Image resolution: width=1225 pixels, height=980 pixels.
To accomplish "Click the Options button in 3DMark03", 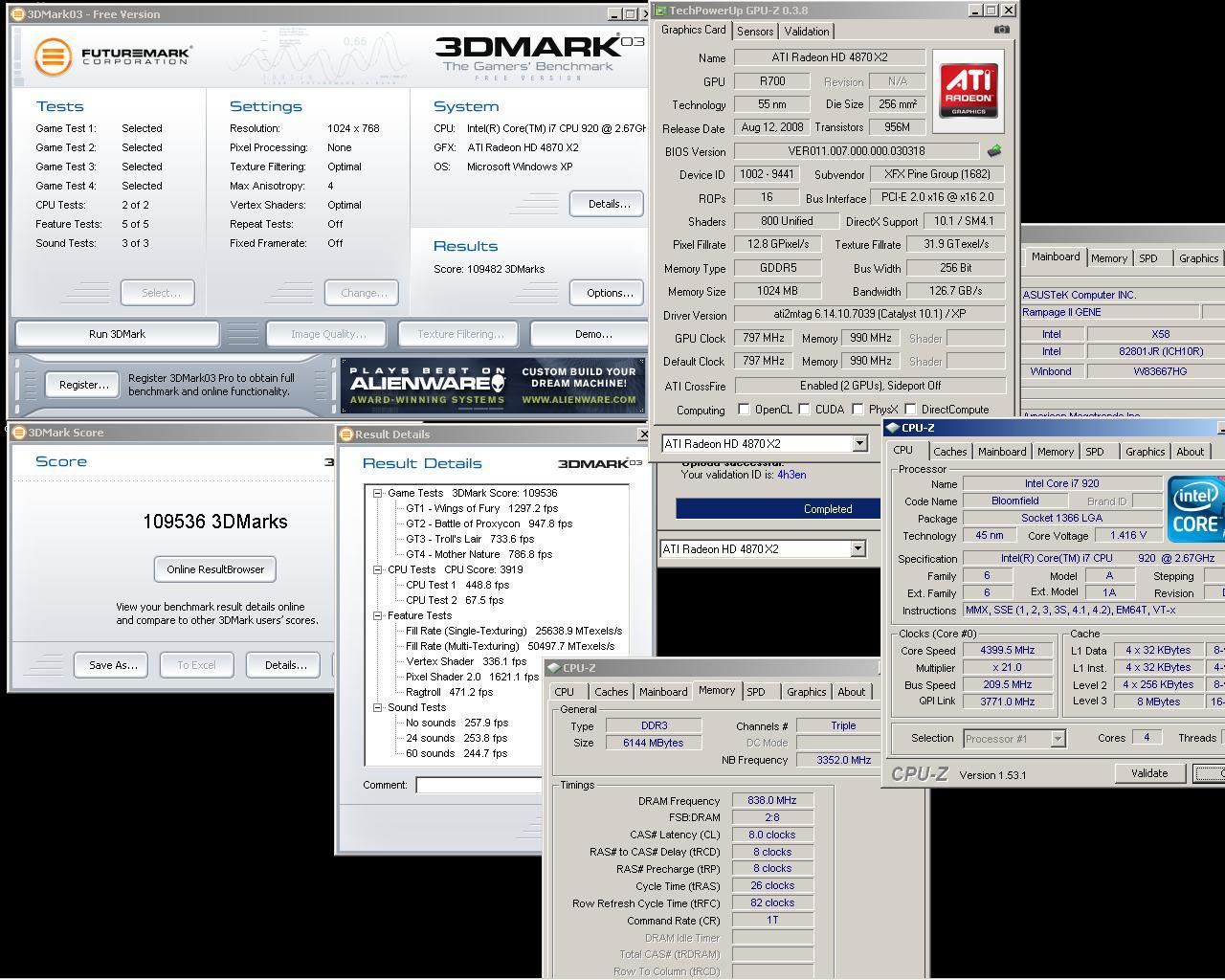I will (609, 293).
